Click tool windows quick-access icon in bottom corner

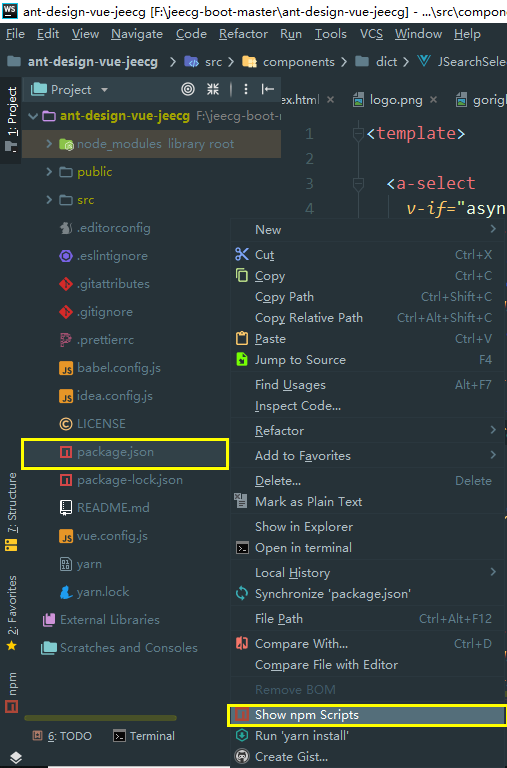click(16, 757)
